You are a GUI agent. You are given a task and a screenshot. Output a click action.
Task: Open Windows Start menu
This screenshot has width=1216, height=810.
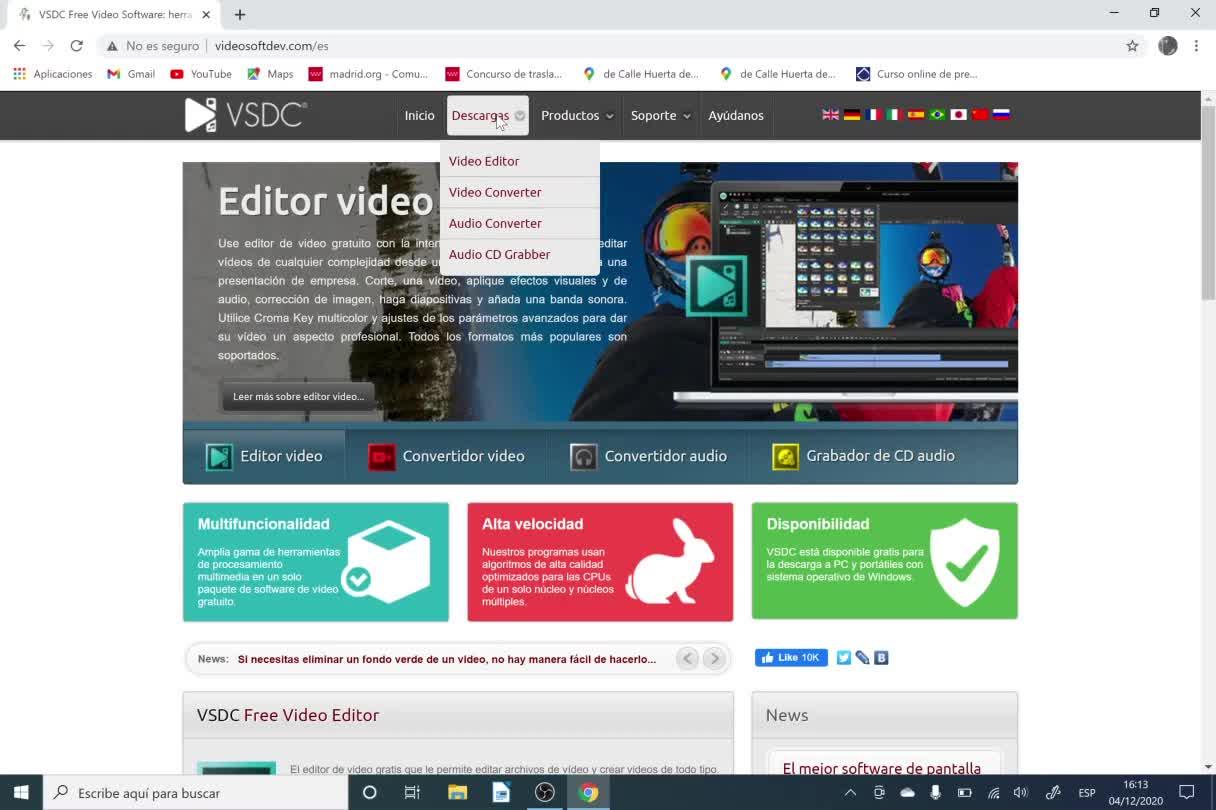point(21,792)
